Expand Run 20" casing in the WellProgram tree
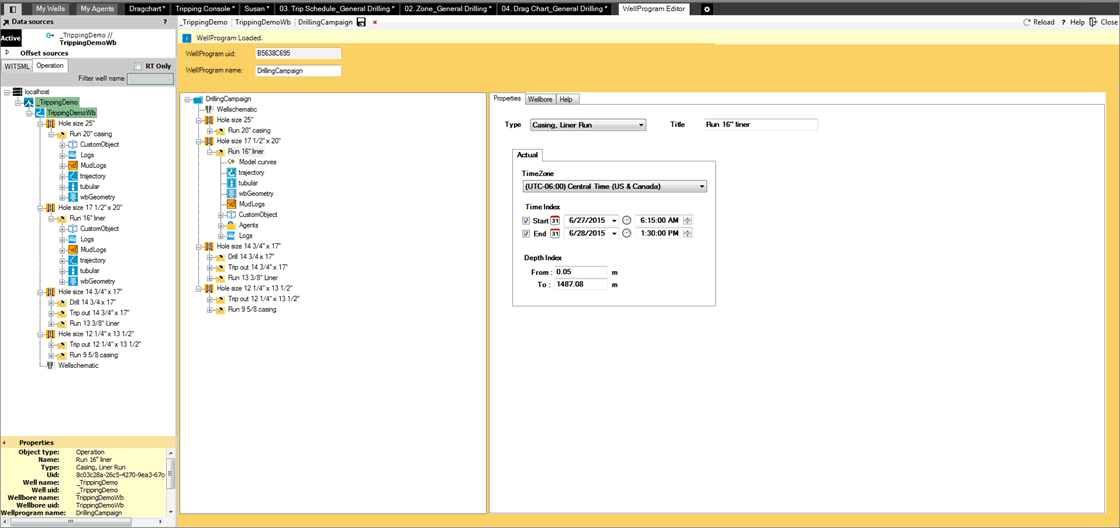The image size is (1120, 528). point(209,131)
